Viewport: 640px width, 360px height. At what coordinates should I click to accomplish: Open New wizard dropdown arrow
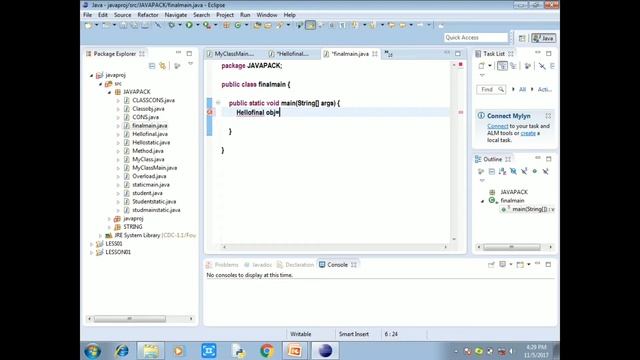[x=96, y=25]
